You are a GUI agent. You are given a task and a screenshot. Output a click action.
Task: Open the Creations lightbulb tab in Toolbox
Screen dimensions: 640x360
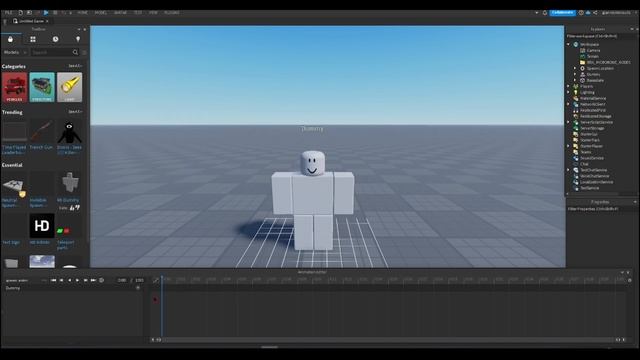coord(78,39)
